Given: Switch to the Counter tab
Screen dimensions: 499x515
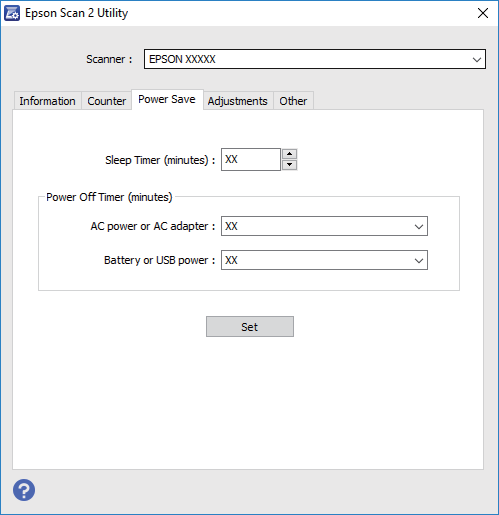Looking at the screenshot, I should tap(107, 101).
